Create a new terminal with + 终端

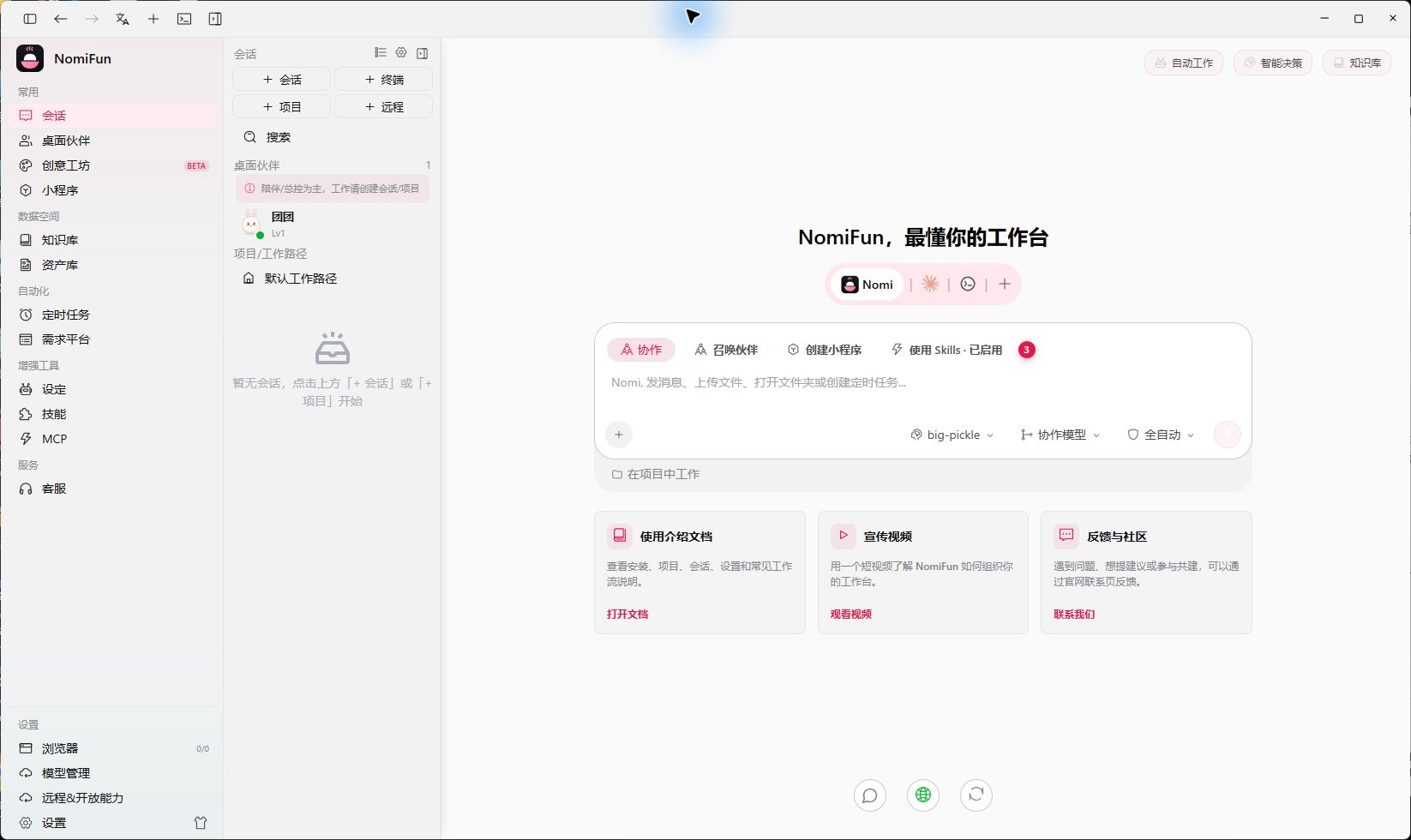click(x=383, y=79)
